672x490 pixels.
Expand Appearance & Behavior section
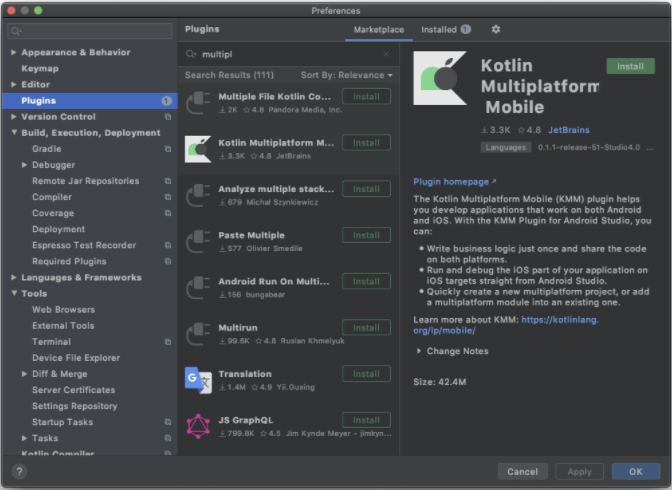point(14,52)
